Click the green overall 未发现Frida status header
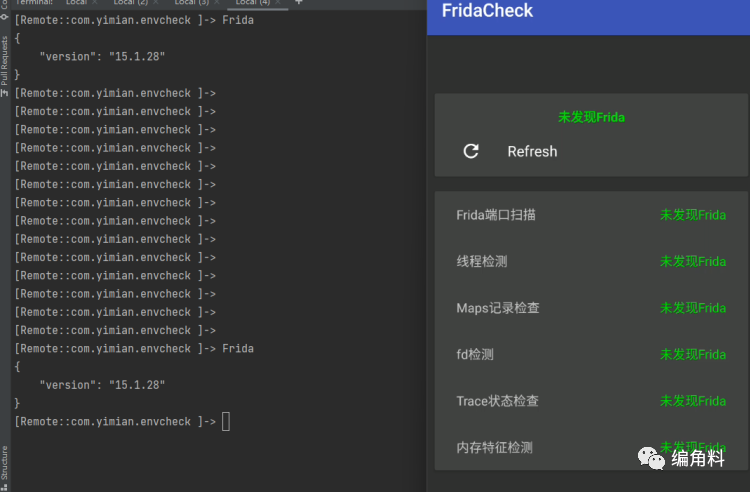Image resolution: width=750 pixels, height=492 pixels. tap(591, 117)
